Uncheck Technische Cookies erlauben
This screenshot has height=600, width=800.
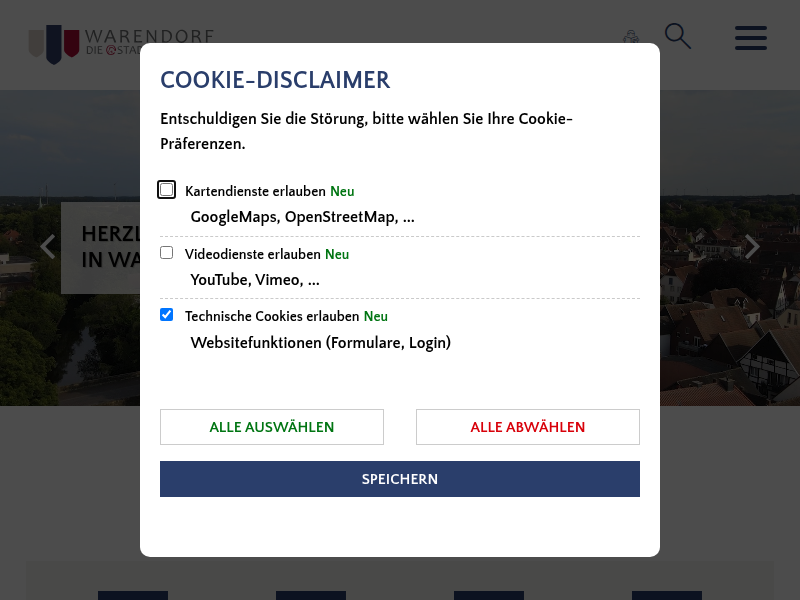pyautogui.click(x=166, y=314)
